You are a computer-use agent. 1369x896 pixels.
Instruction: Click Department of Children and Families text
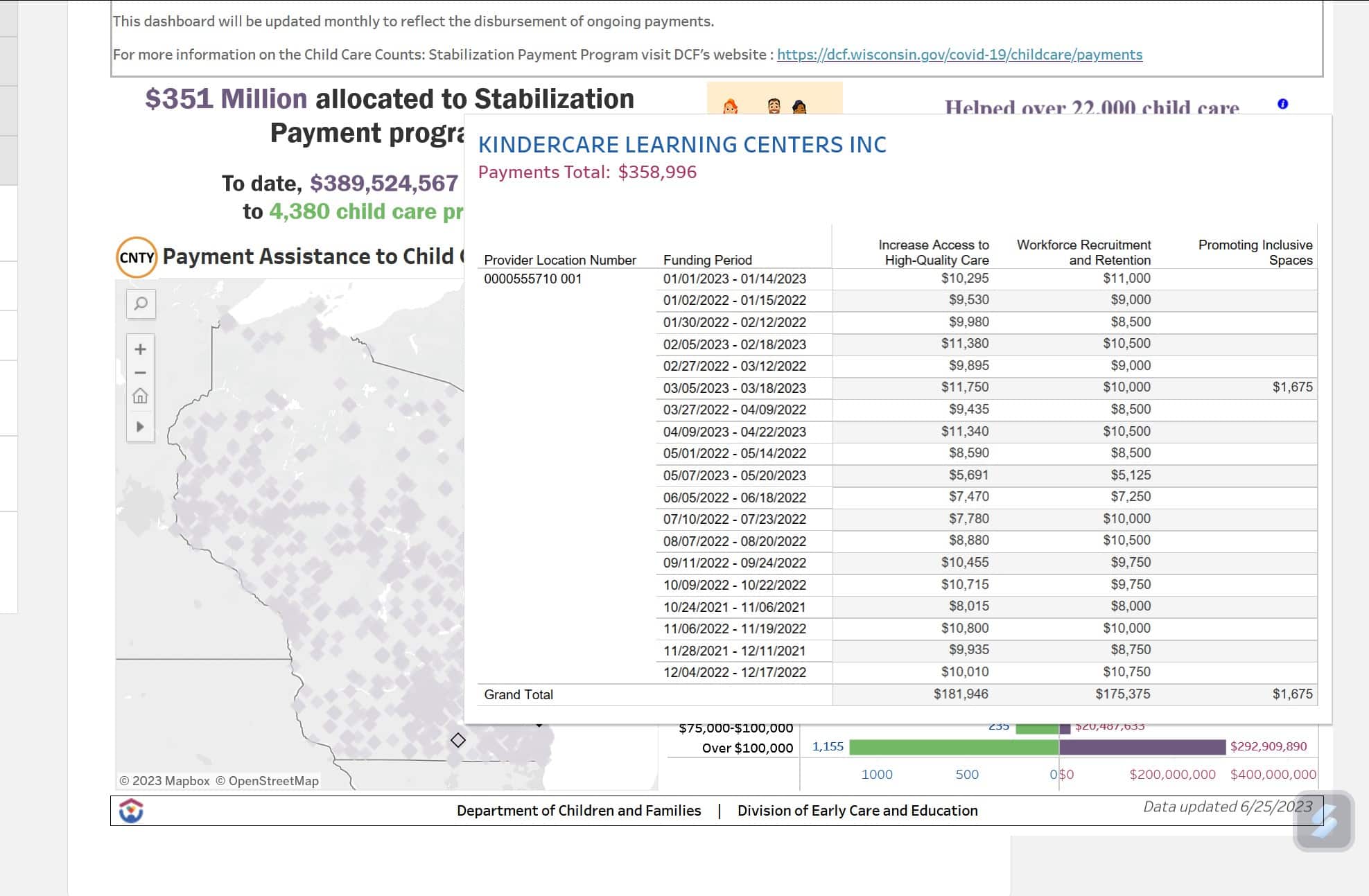point(579,811)
